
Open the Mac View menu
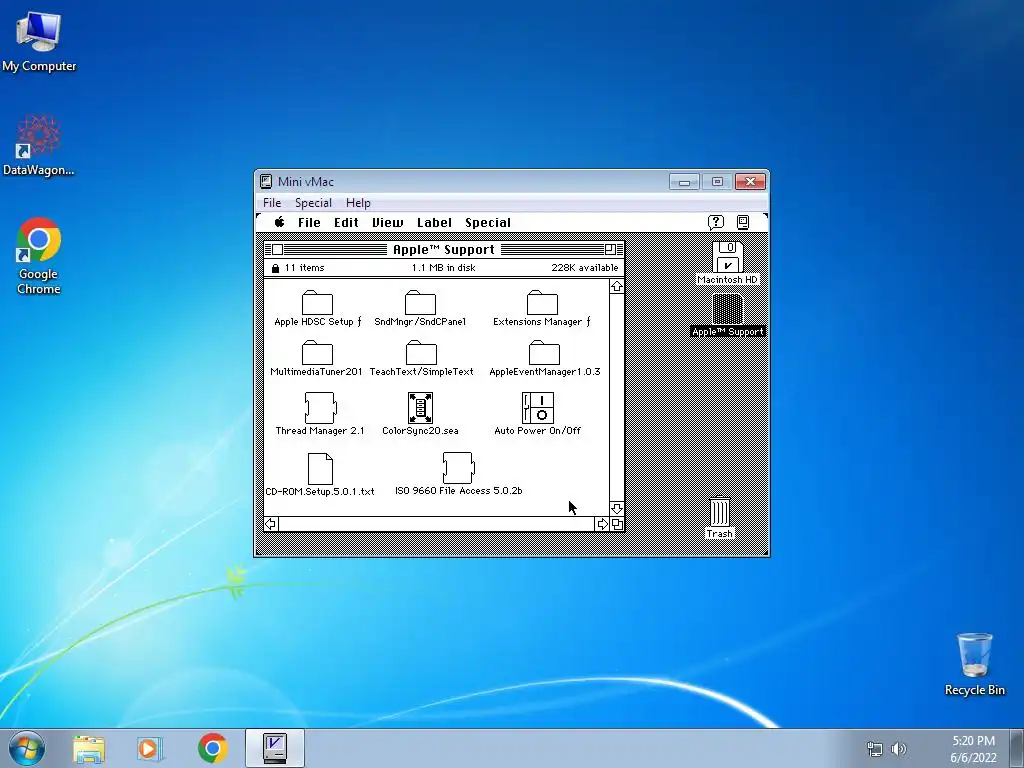coord(388,223)
